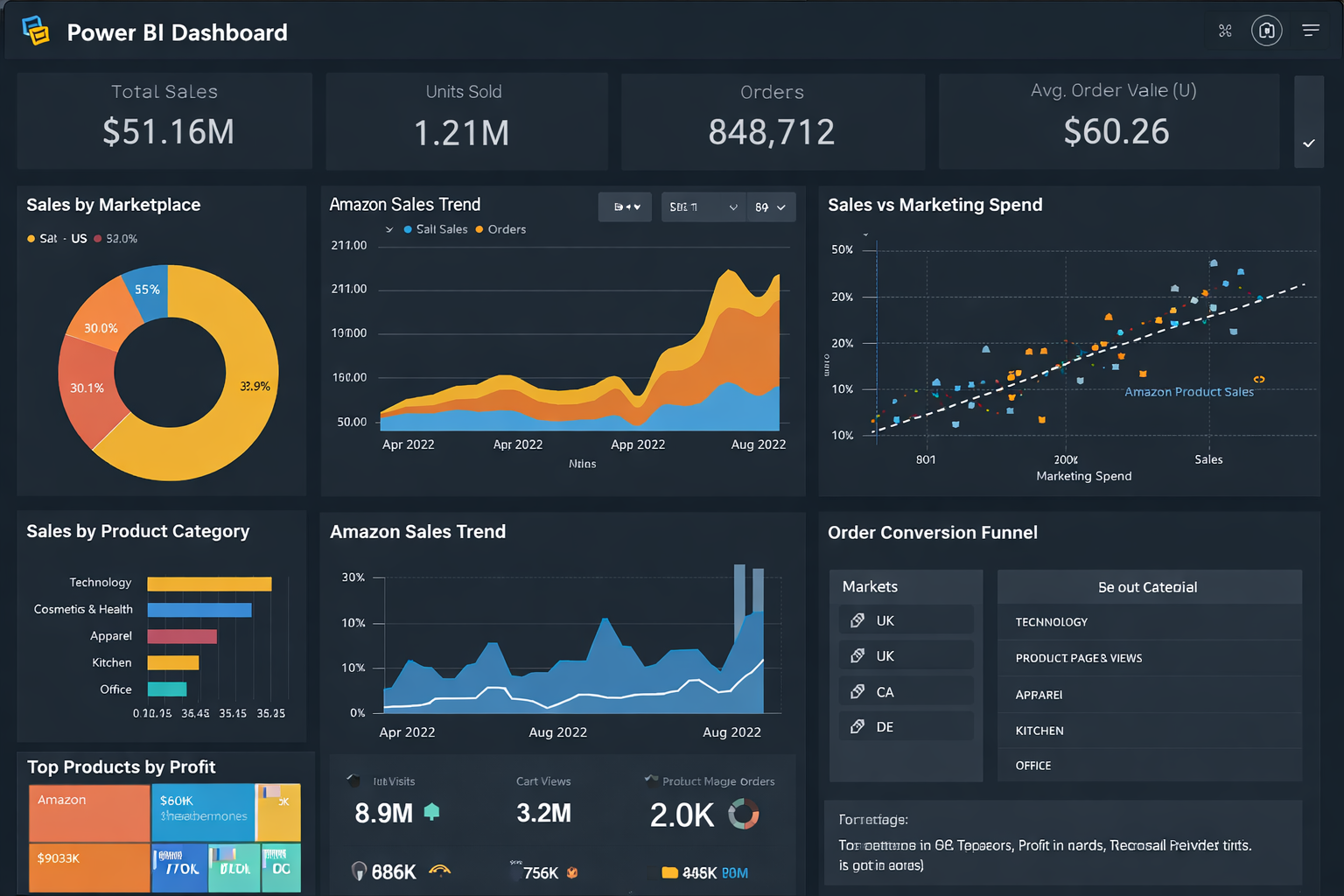Click the circular camera badge icon top right
Viewport: 1344px width, 896px height.
pos(1267,31)
